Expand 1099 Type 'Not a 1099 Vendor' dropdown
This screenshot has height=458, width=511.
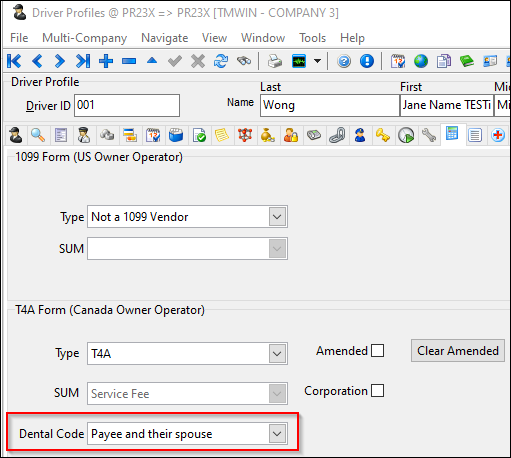click(x=277, y=217)
